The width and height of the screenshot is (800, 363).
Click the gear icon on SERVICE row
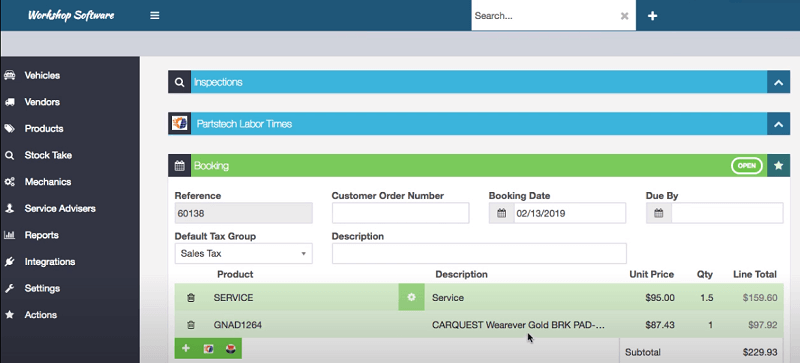[x=411, y=298]
